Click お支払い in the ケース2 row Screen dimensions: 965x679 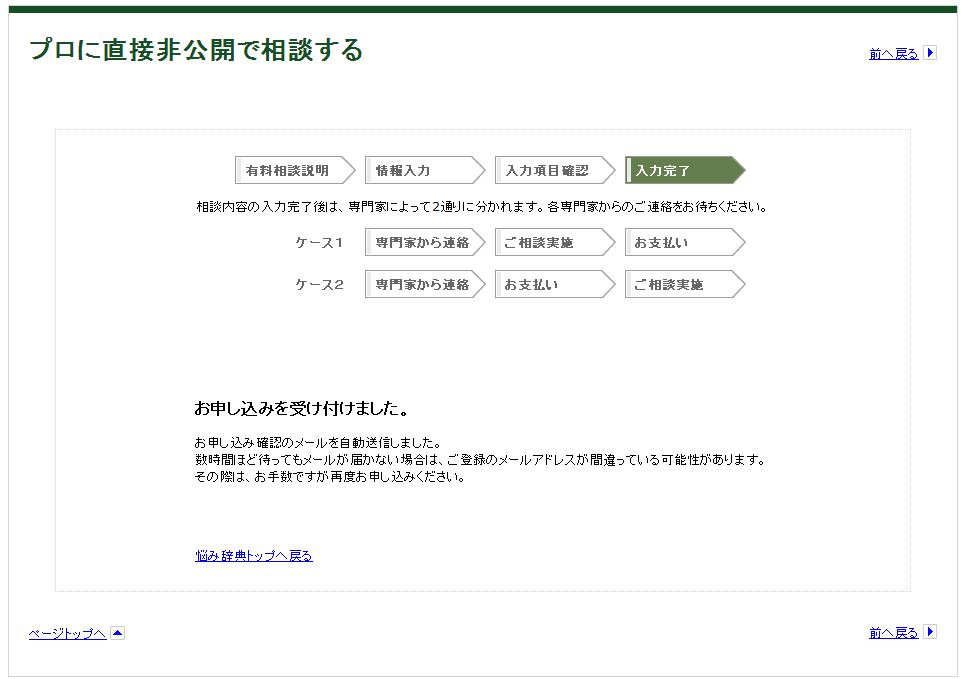click(x=555, y=284)
